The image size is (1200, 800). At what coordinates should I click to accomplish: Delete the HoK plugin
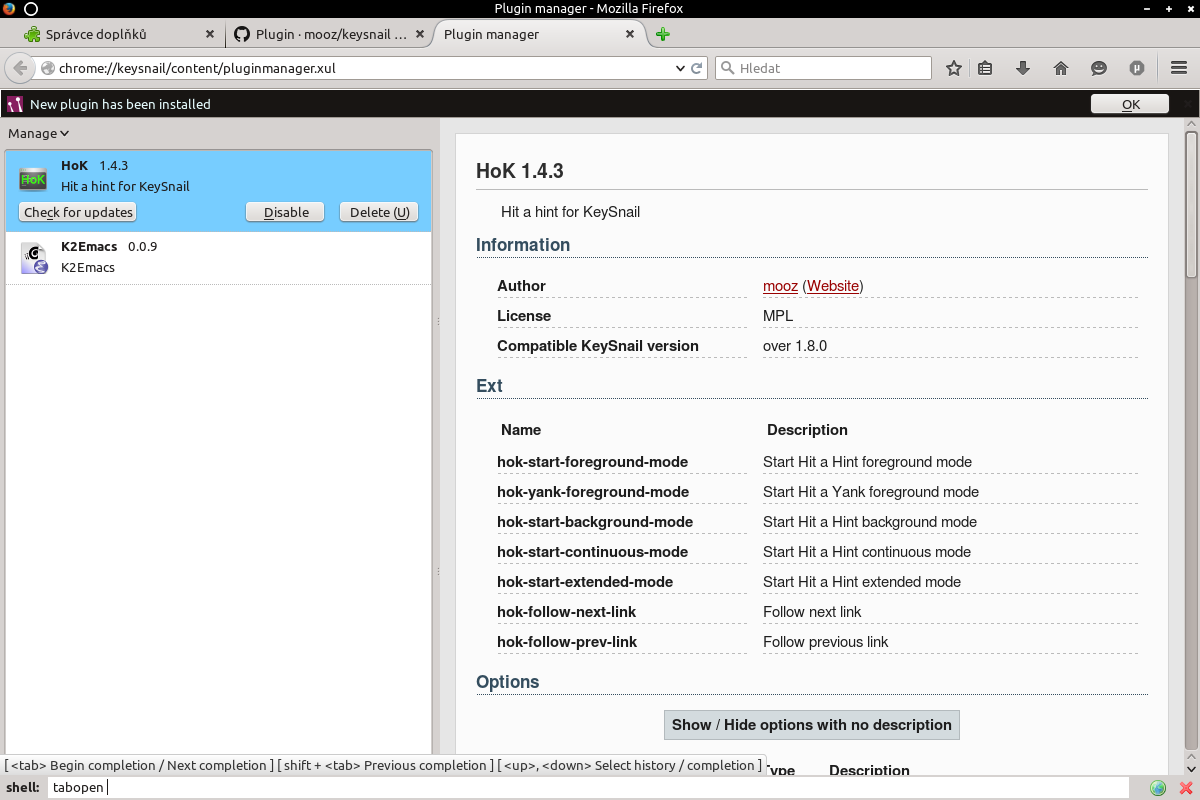pyautogui.click(x=379, y=212)
